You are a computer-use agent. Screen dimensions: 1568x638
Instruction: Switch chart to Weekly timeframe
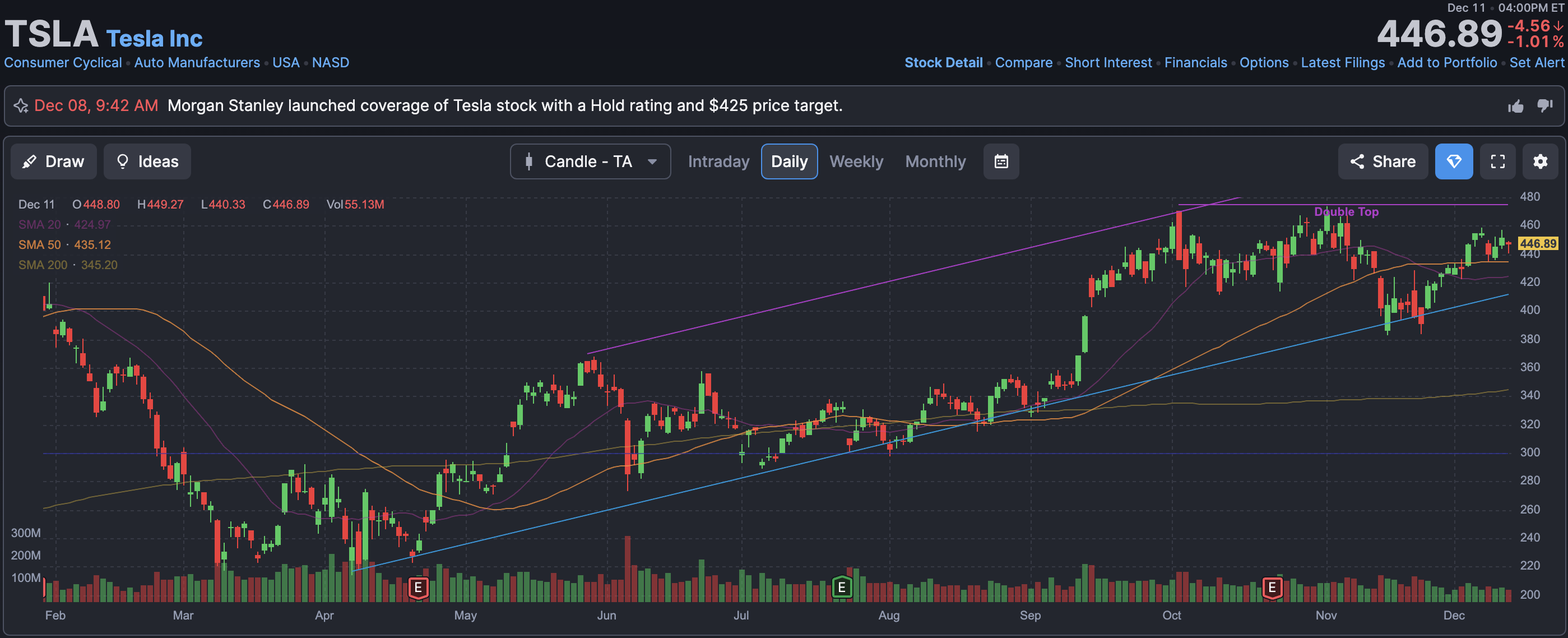(856, 161)
